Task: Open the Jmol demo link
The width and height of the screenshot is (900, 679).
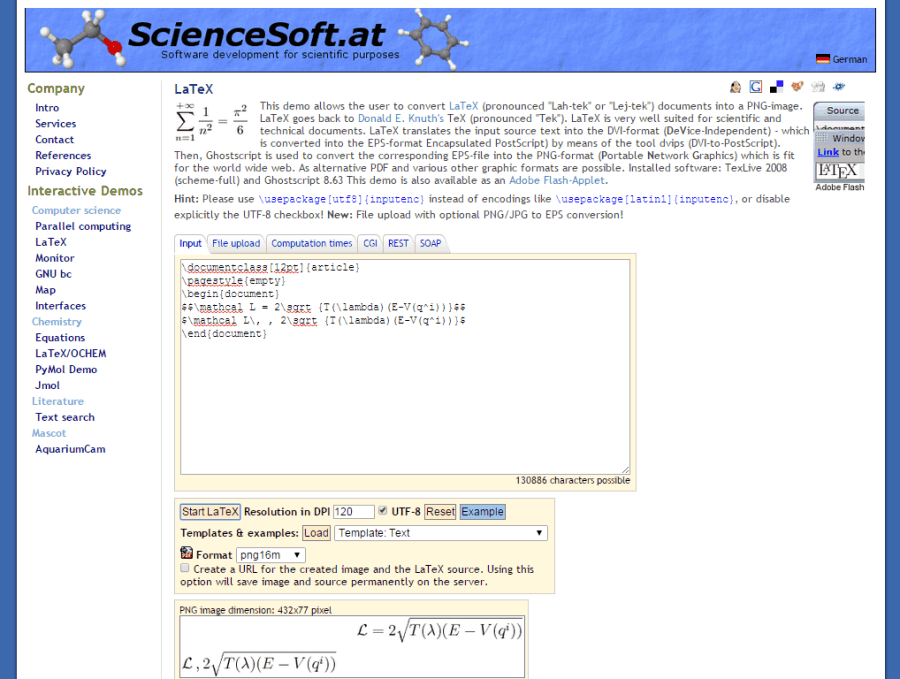Action: tap(48, 386)
